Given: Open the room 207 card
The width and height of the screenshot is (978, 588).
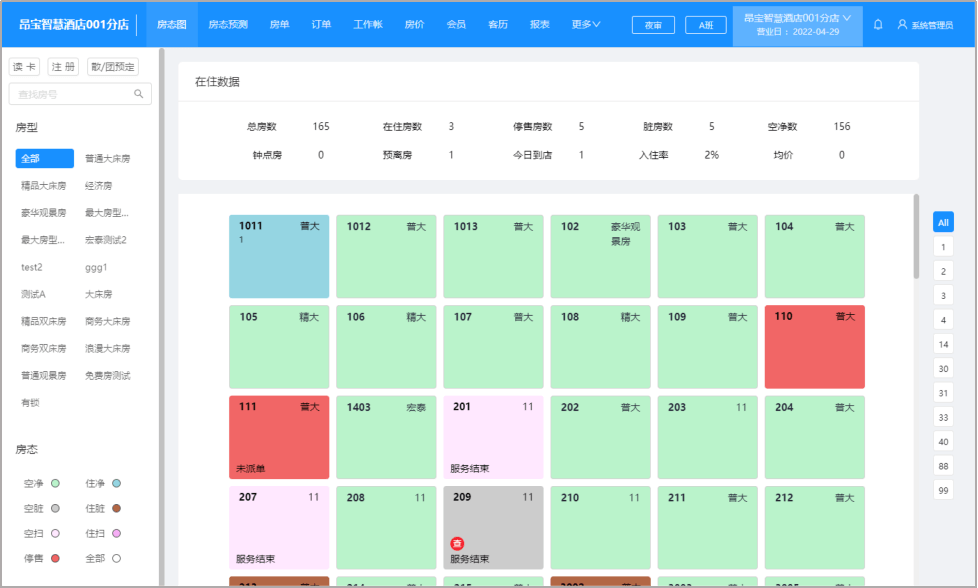Looking at the screenshot, I should [x=279, y=528].
